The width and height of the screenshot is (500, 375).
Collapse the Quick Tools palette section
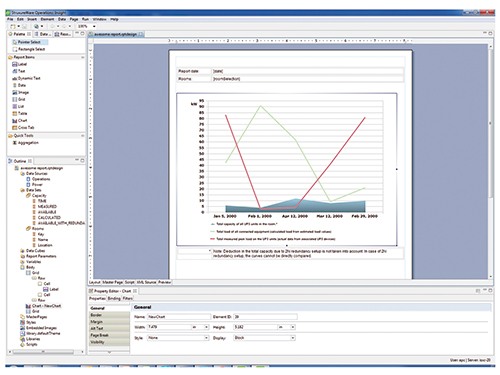(82, 136)
